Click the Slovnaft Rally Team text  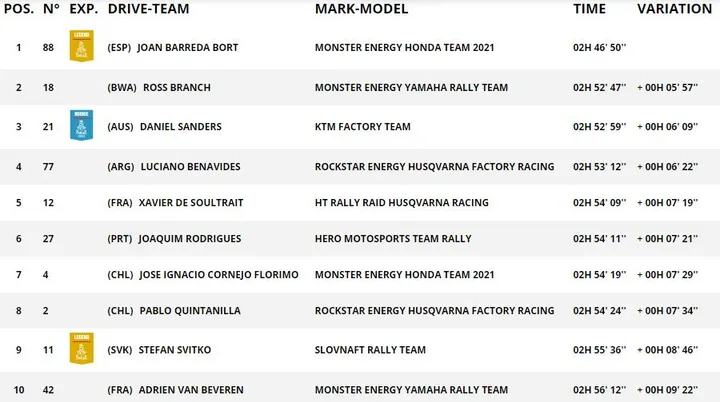370,350
